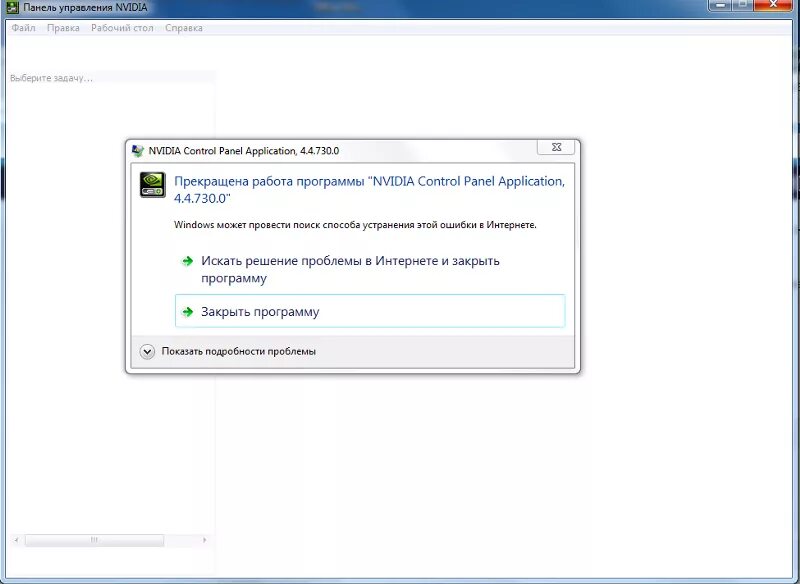
Task: Click the task pane horizontal scrollbar thumb
Action: pyautogui.click(x=94, y=540)
